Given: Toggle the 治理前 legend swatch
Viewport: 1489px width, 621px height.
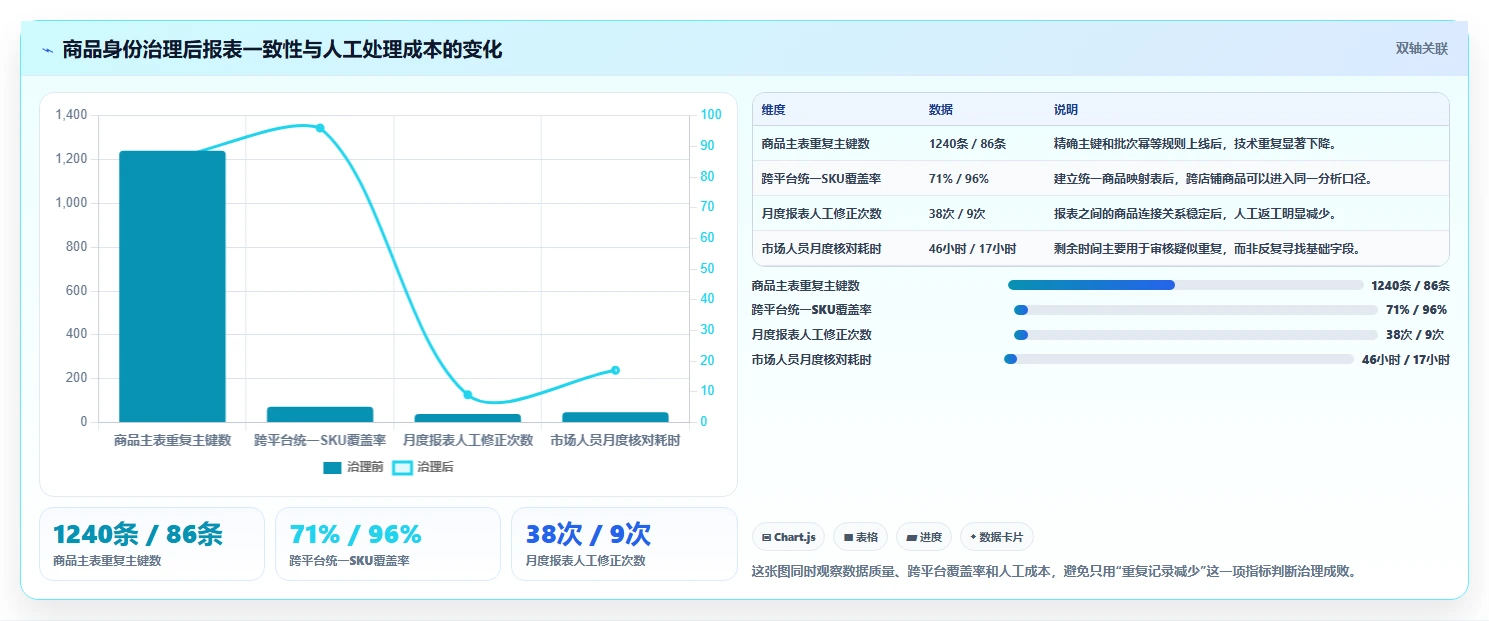Looking at the screenshot, I should (x=333, y=467).
